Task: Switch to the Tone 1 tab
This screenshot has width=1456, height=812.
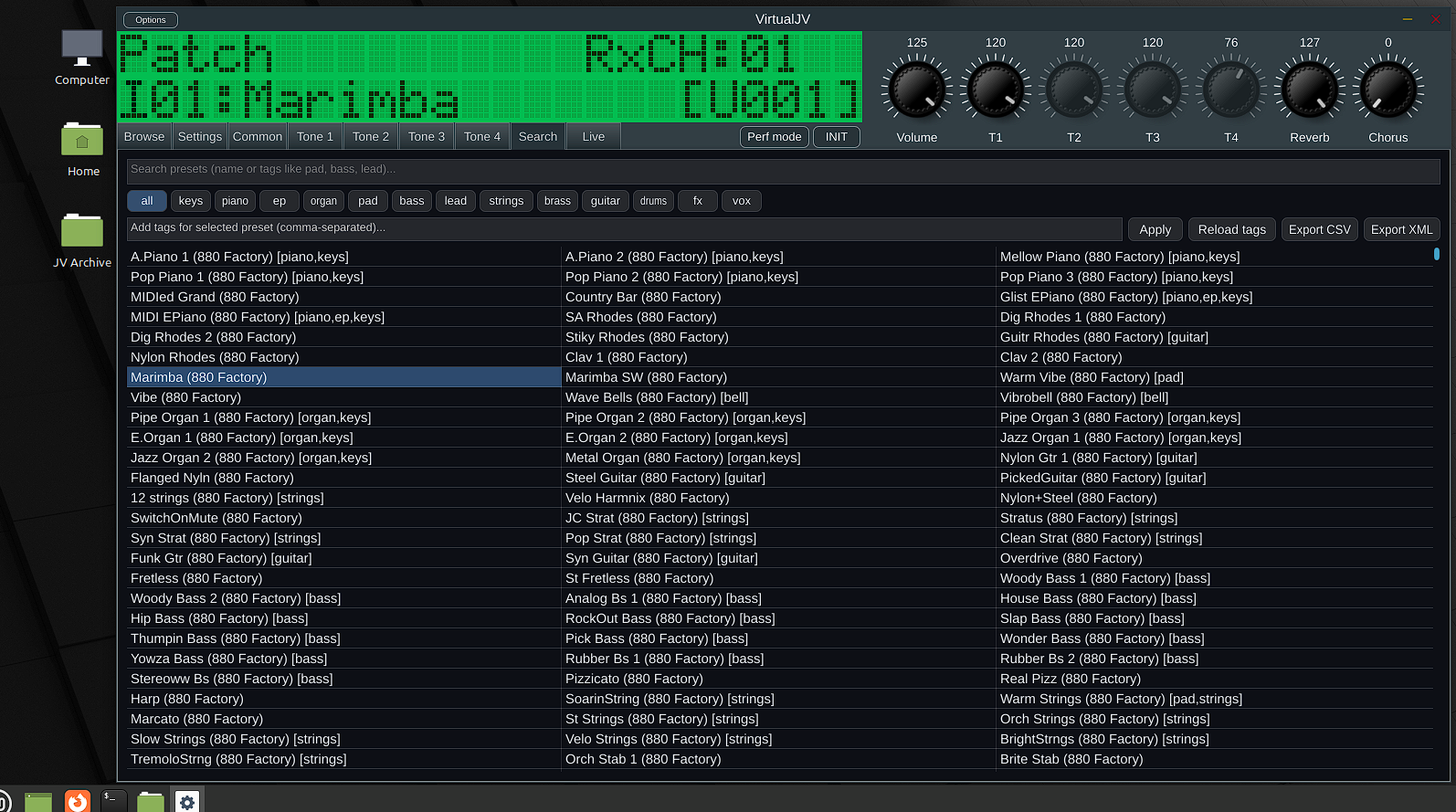Action: 315,136
